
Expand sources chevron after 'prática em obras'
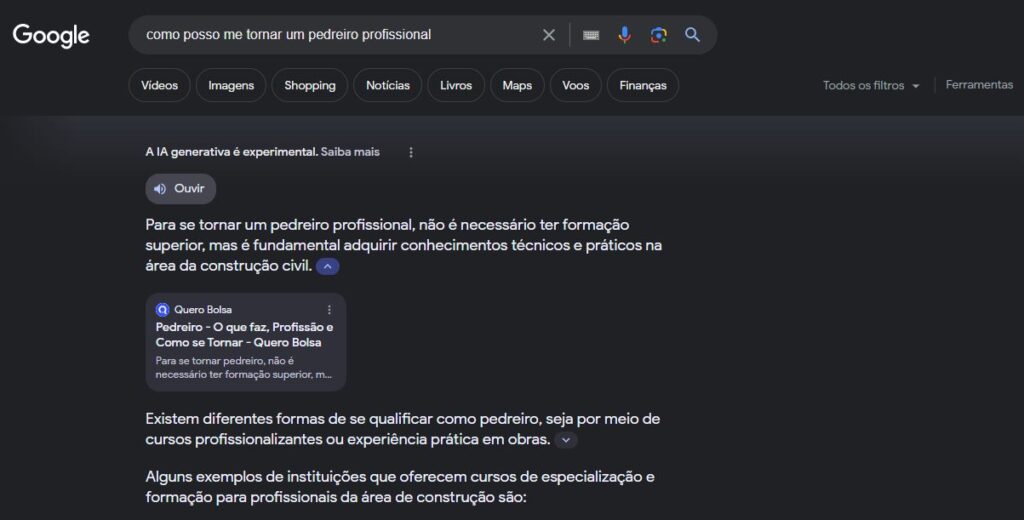[x=566, y=440]
